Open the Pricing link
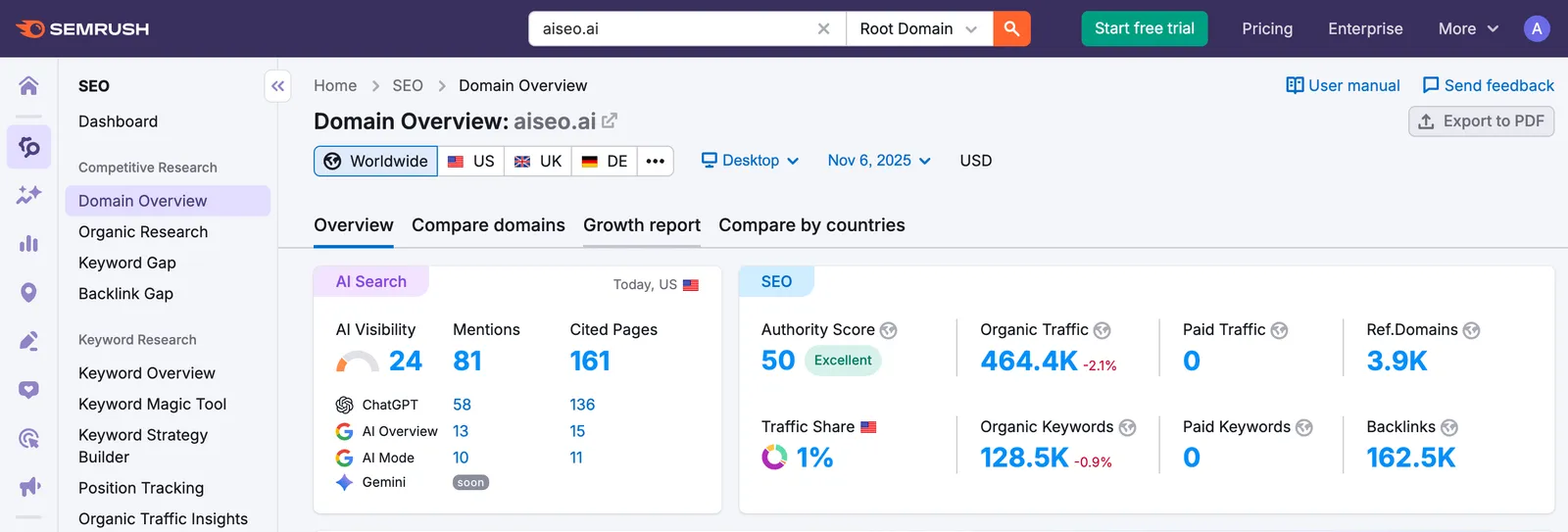The height and width of the screenshot is (532, 1568). point(1267,28)
